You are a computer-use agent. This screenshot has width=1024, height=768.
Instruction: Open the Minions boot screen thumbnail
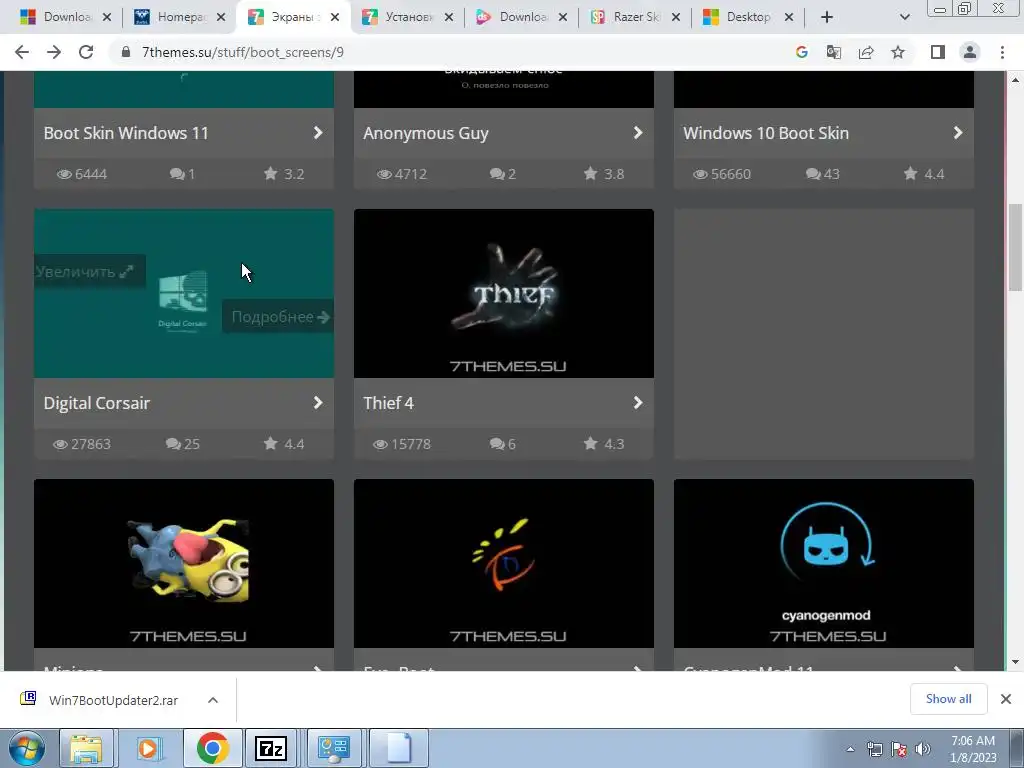click(184, 564)
